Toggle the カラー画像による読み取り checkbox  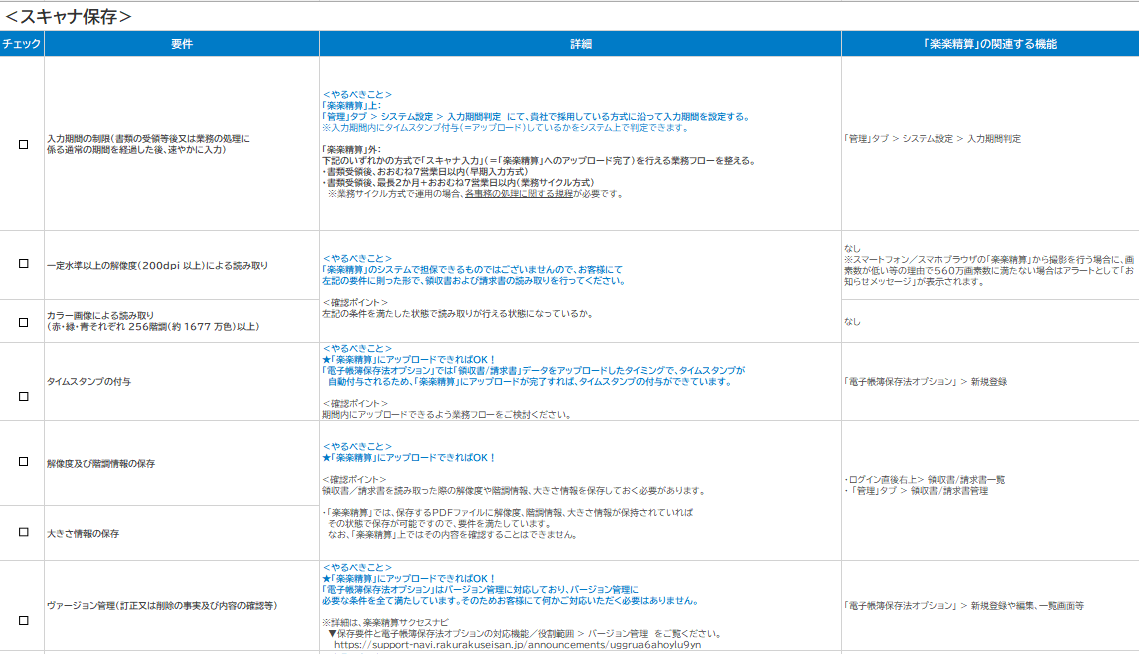(x=23, y=322)
